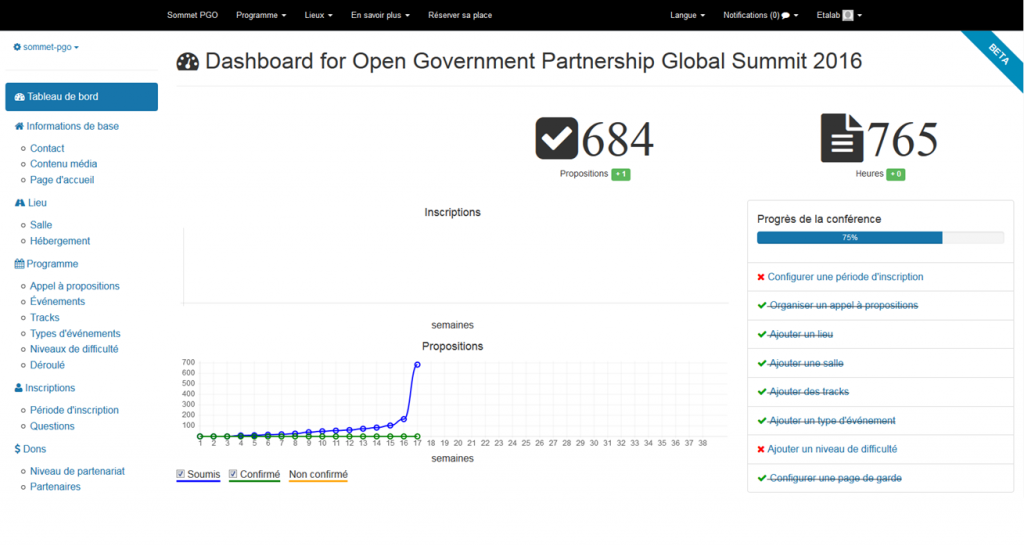The width and height of the screenshot is (1024, 546).
Task: Go to Sommet PGO in navbar
Action: (x=192, y=15)
